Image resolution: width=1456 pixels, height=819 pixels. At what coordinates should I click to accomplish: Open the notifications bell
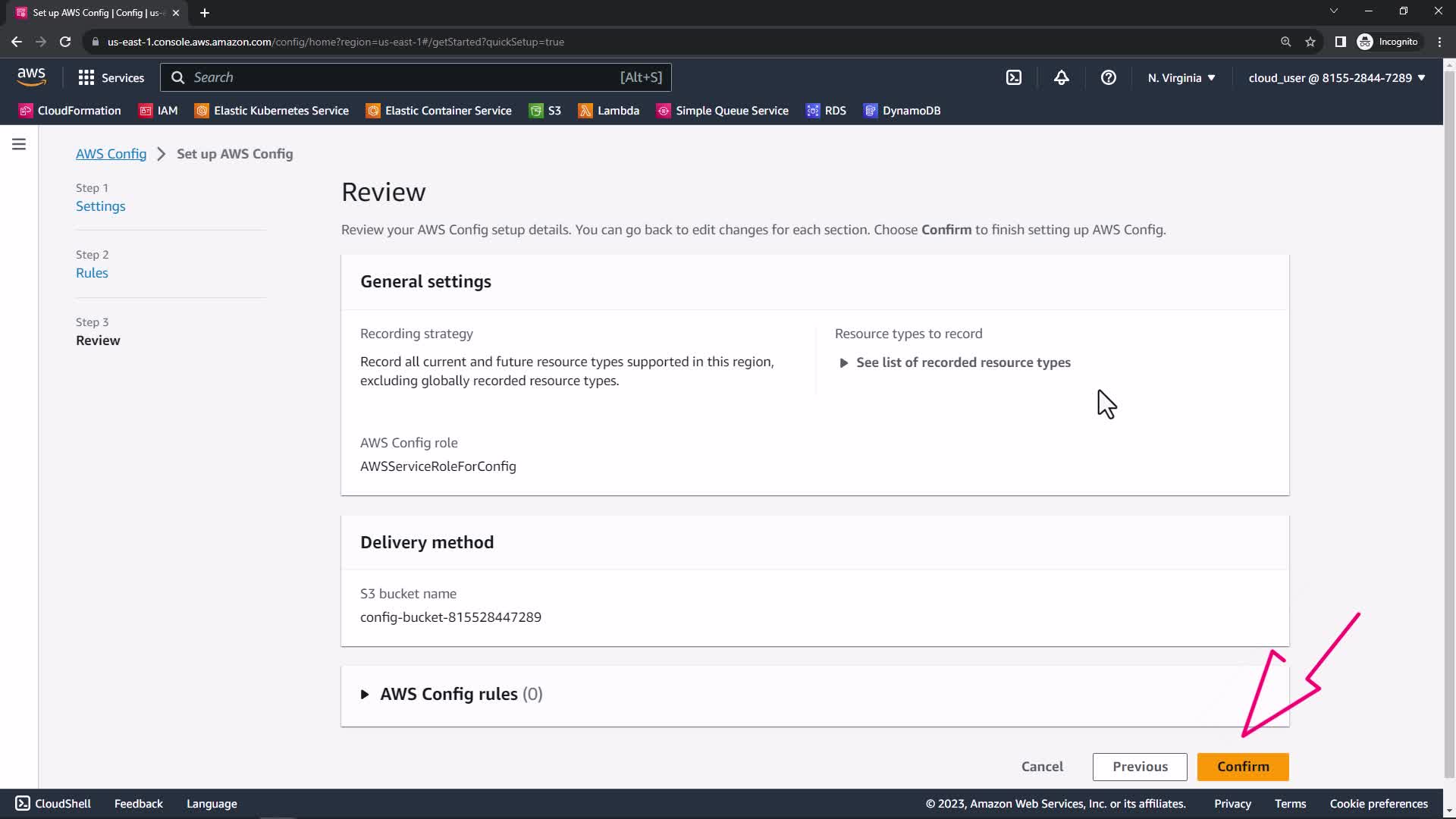(1061, 77)
